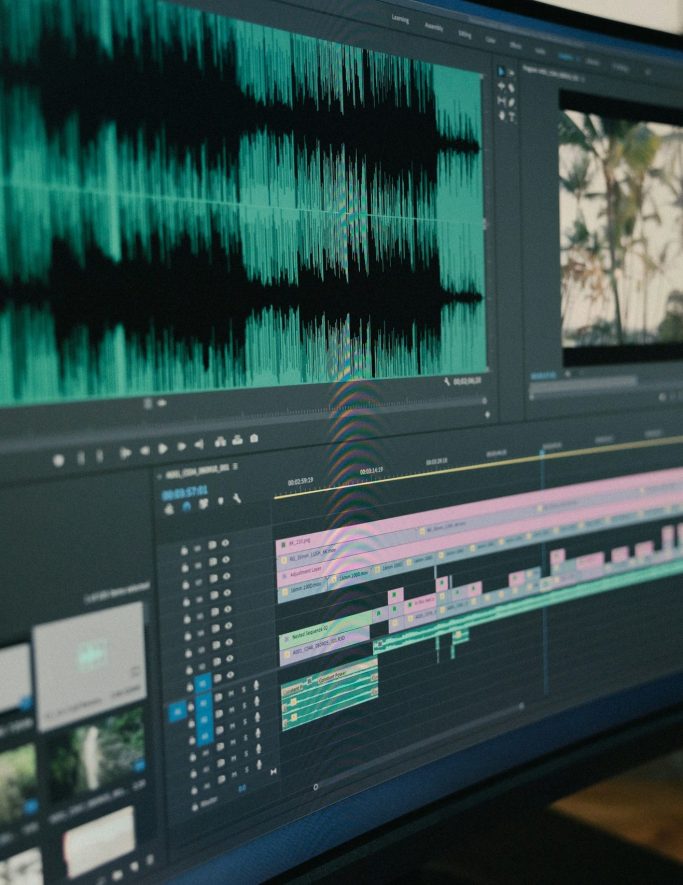Click the Source monitor timecode next to wrench
683x885 pixels.
(468, 382)
